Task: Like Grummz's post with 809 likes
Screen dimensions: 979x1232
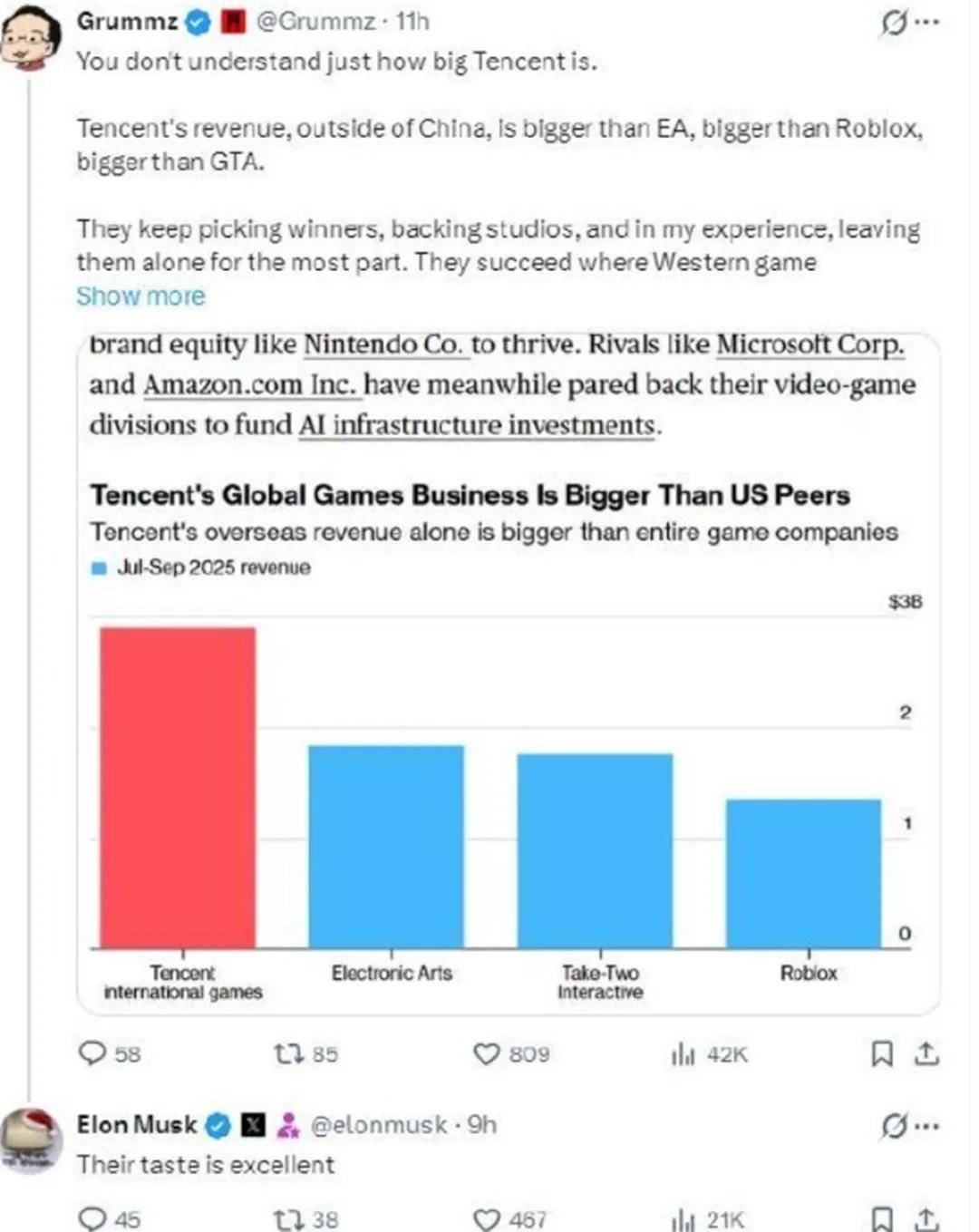Action: click(x=487, y=1053)
